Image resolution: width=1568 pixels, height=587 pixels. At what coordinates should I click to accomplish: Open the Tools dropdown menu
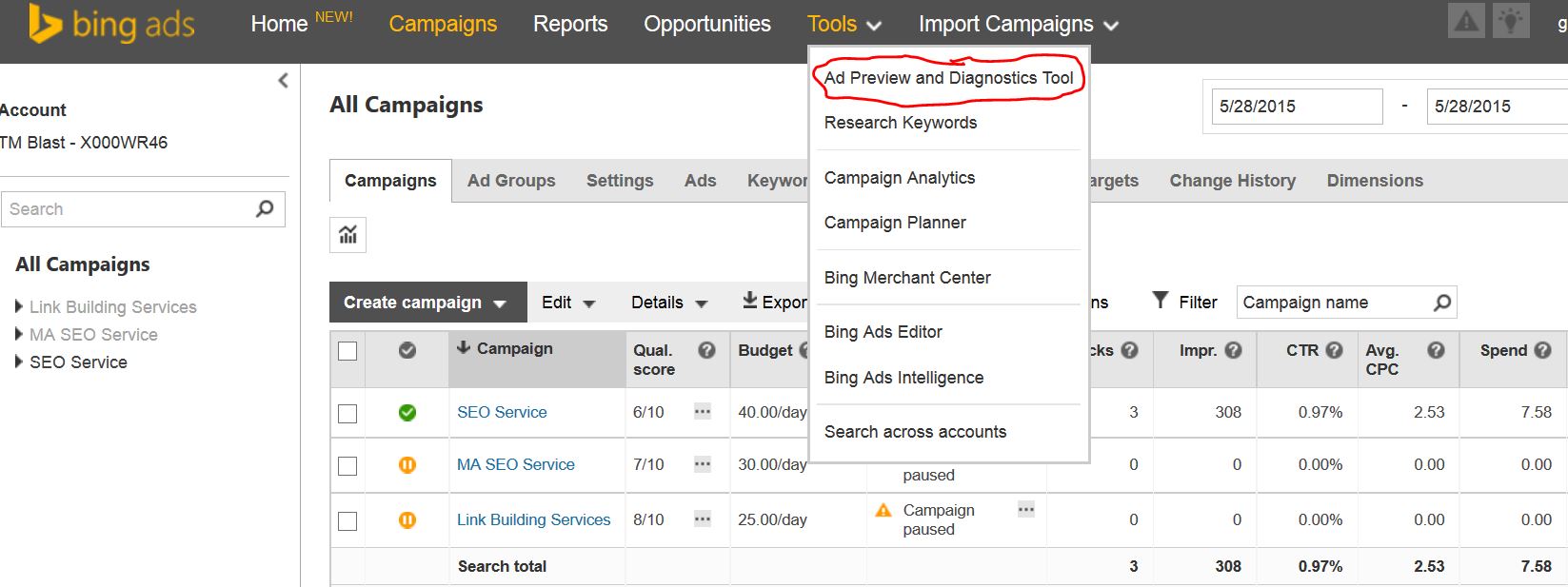(x=844, y=24)
